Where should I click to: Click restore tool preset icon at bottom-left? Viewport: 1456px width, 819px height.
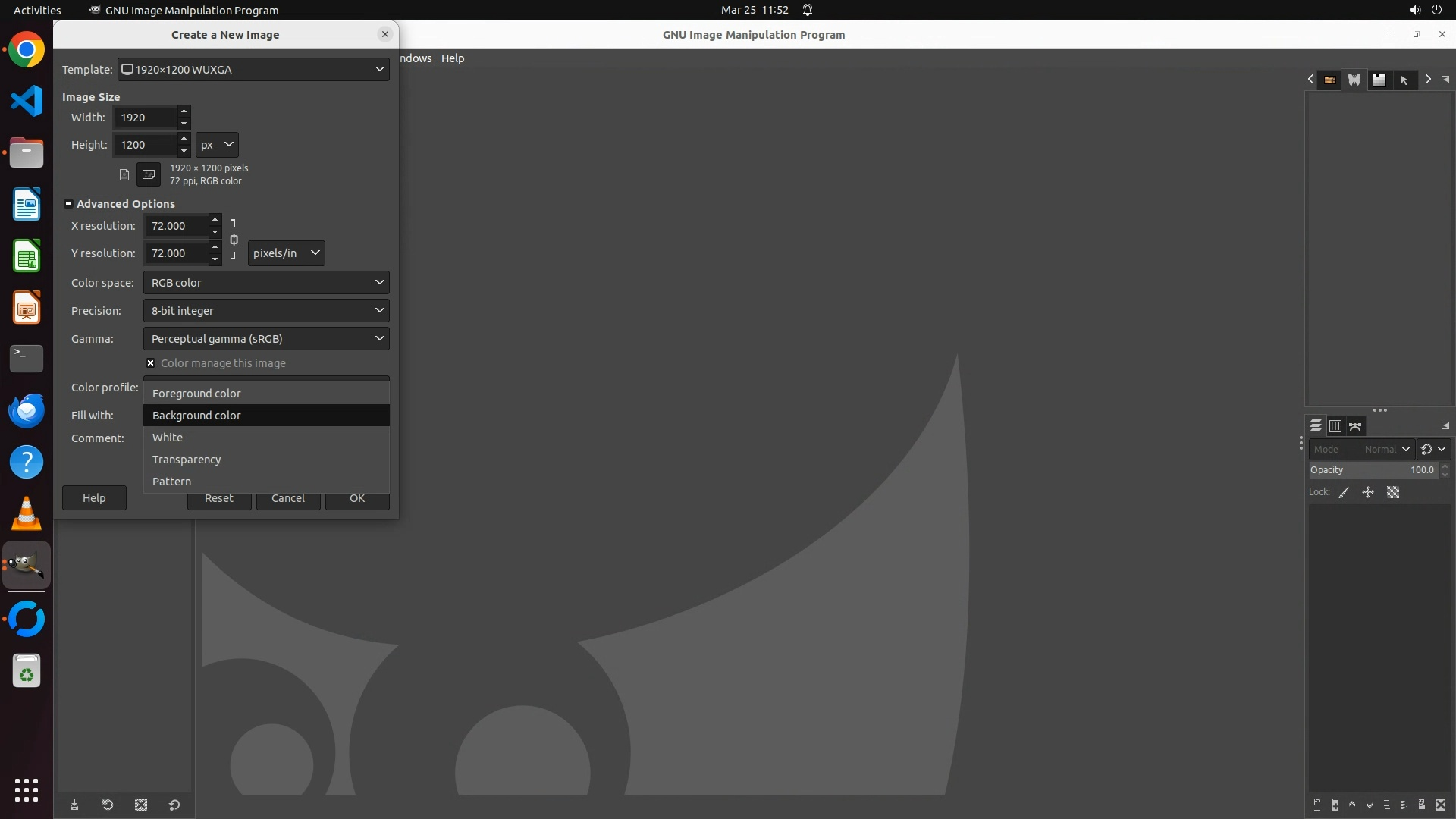108,805
